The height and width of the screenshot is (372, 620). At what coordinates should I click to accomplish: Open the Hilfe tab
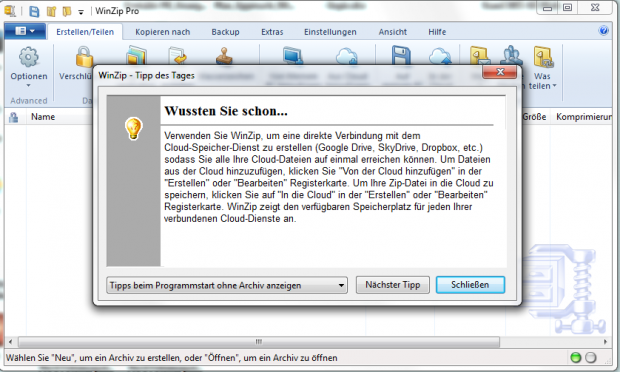437,32
